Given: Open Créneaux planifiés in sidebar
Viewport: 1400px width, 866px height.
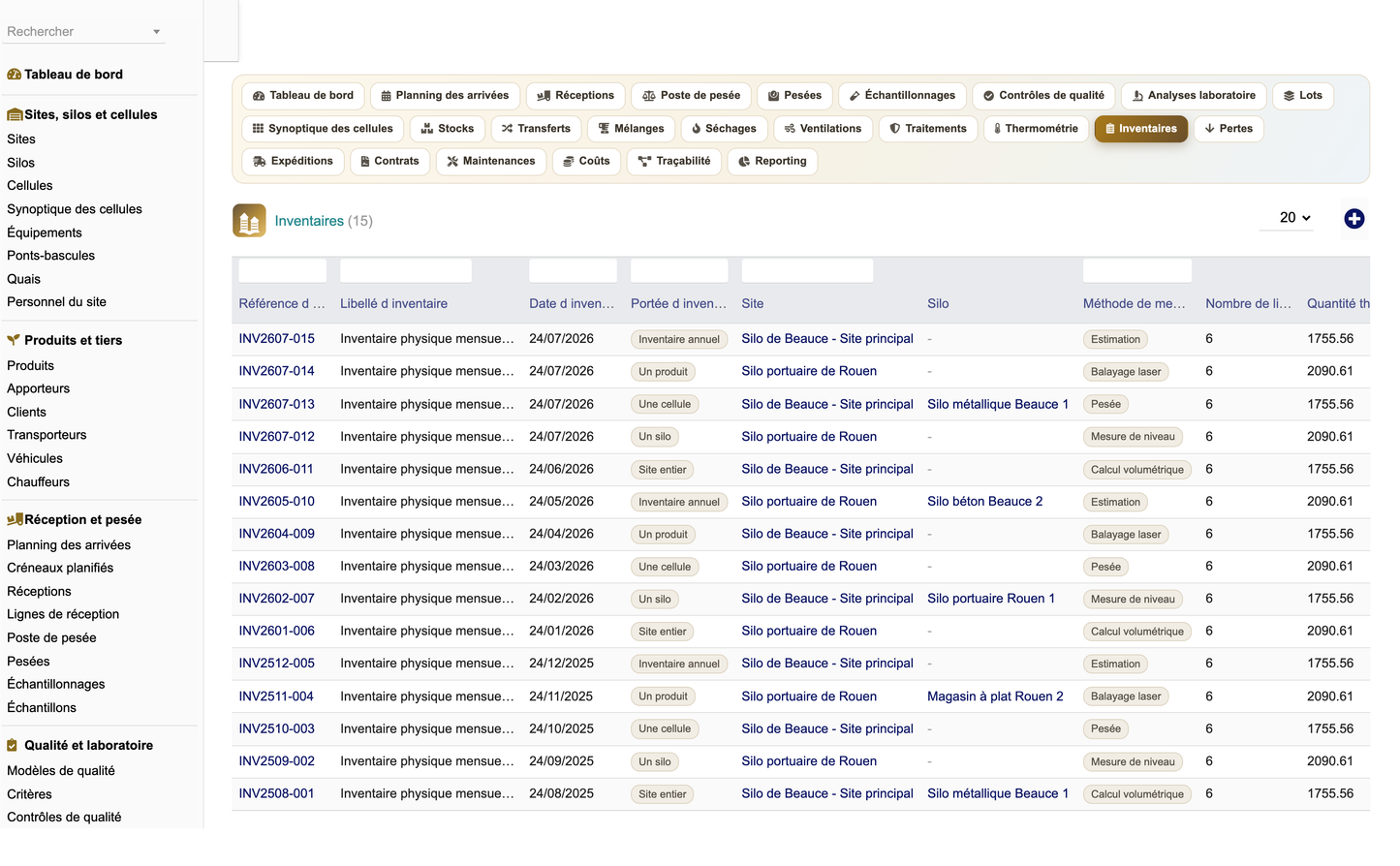Looking at the screenshot, I should click(x=60, y=569).
